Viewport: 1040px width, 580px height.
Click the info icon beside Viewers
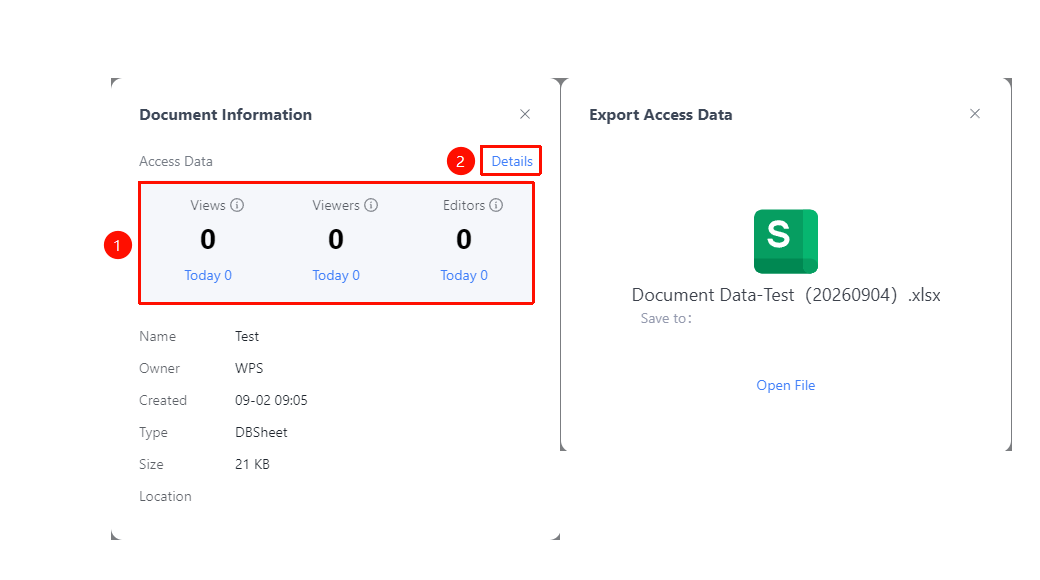click(371, 205)
